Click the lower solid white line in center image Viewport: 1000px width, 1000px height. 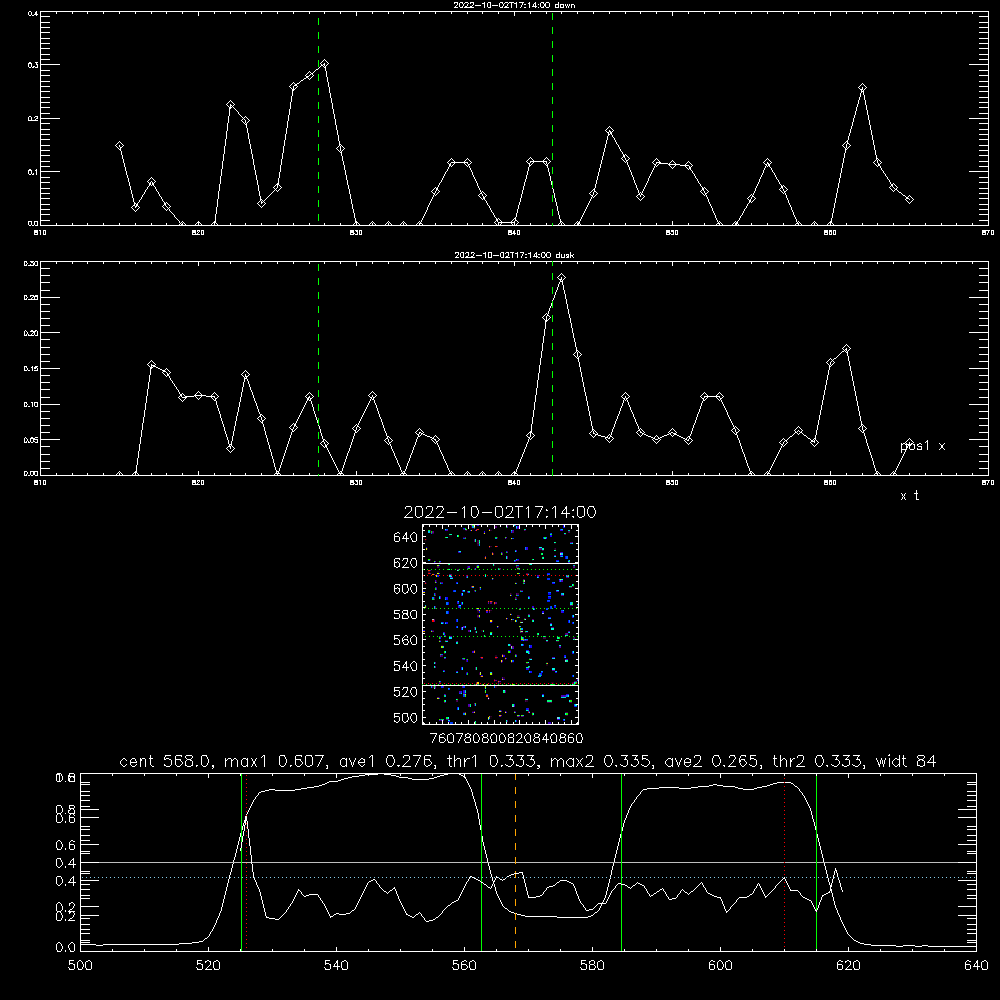point(500,685)
